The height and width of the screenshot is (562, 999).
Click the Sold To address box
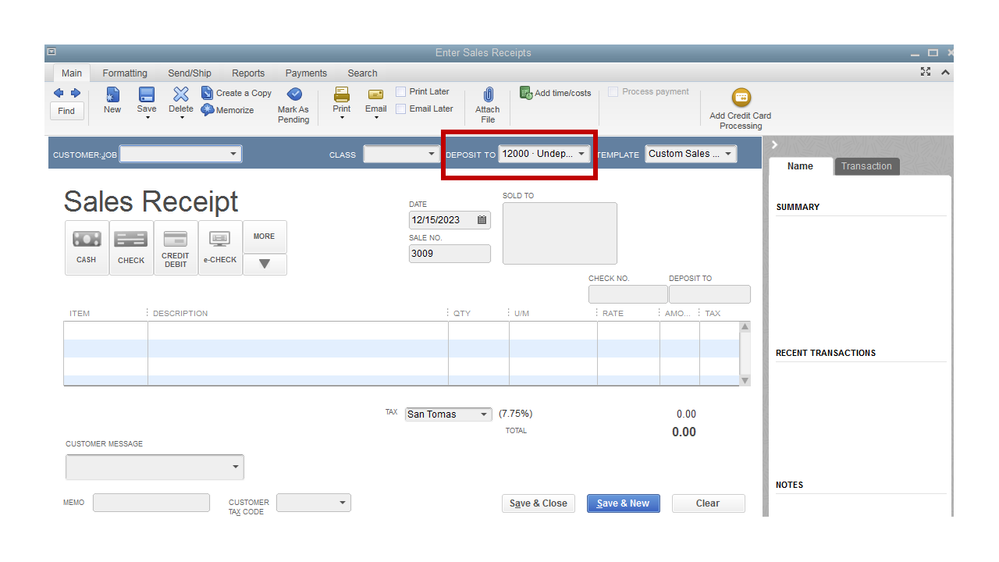559,233
